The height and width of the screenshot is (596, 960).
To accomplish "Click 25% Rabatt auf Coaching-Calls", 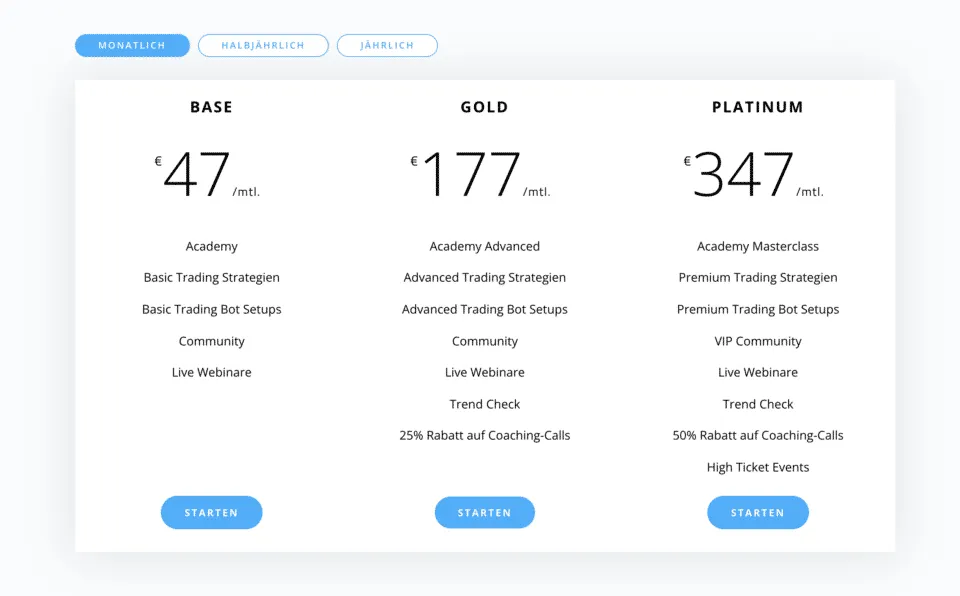I will 485,435.
